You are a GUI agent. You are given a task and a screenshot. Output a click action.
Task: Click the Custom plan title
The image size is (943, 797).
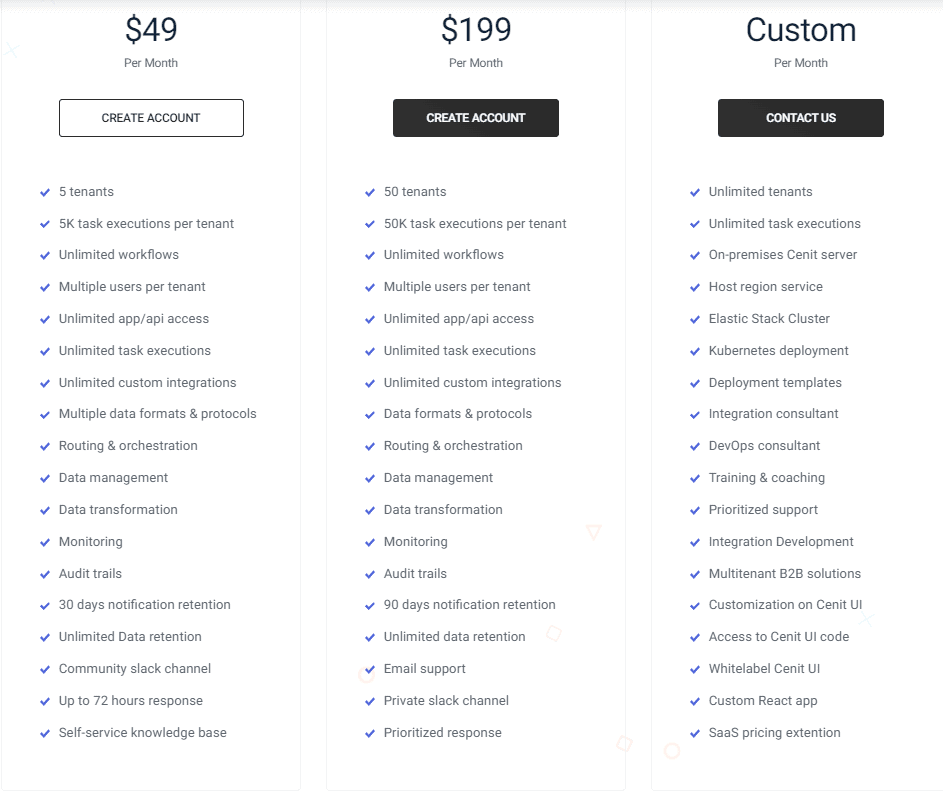tap(801, 30)
